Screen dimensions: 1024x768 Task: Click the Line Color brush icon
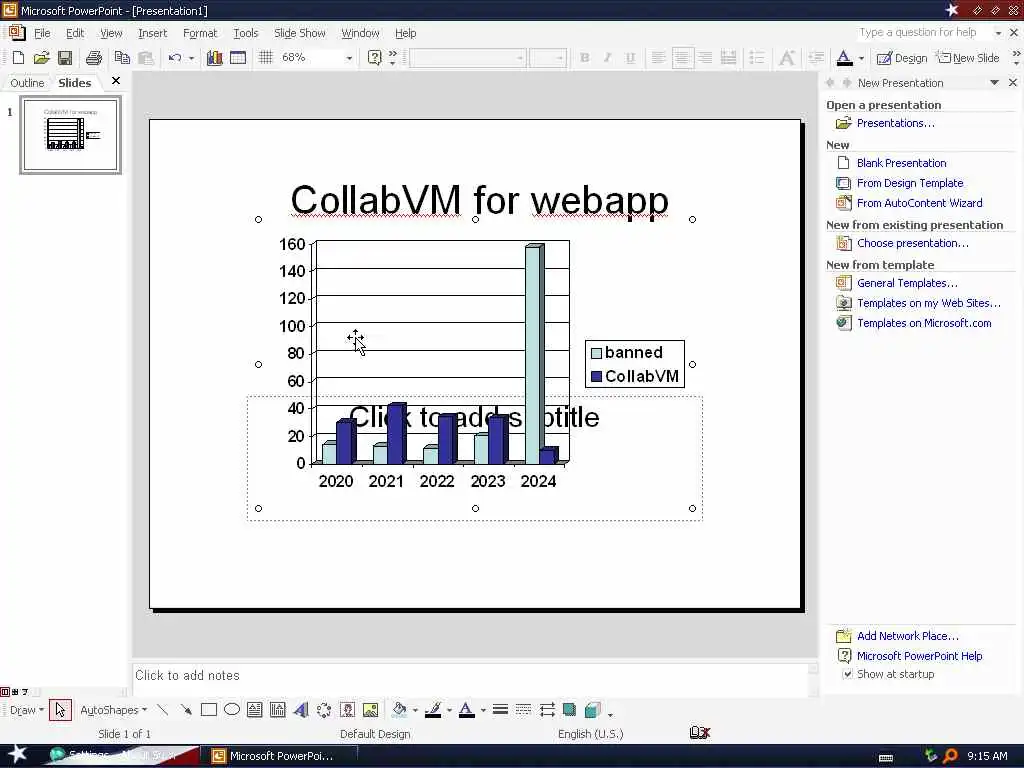[432, 710]
